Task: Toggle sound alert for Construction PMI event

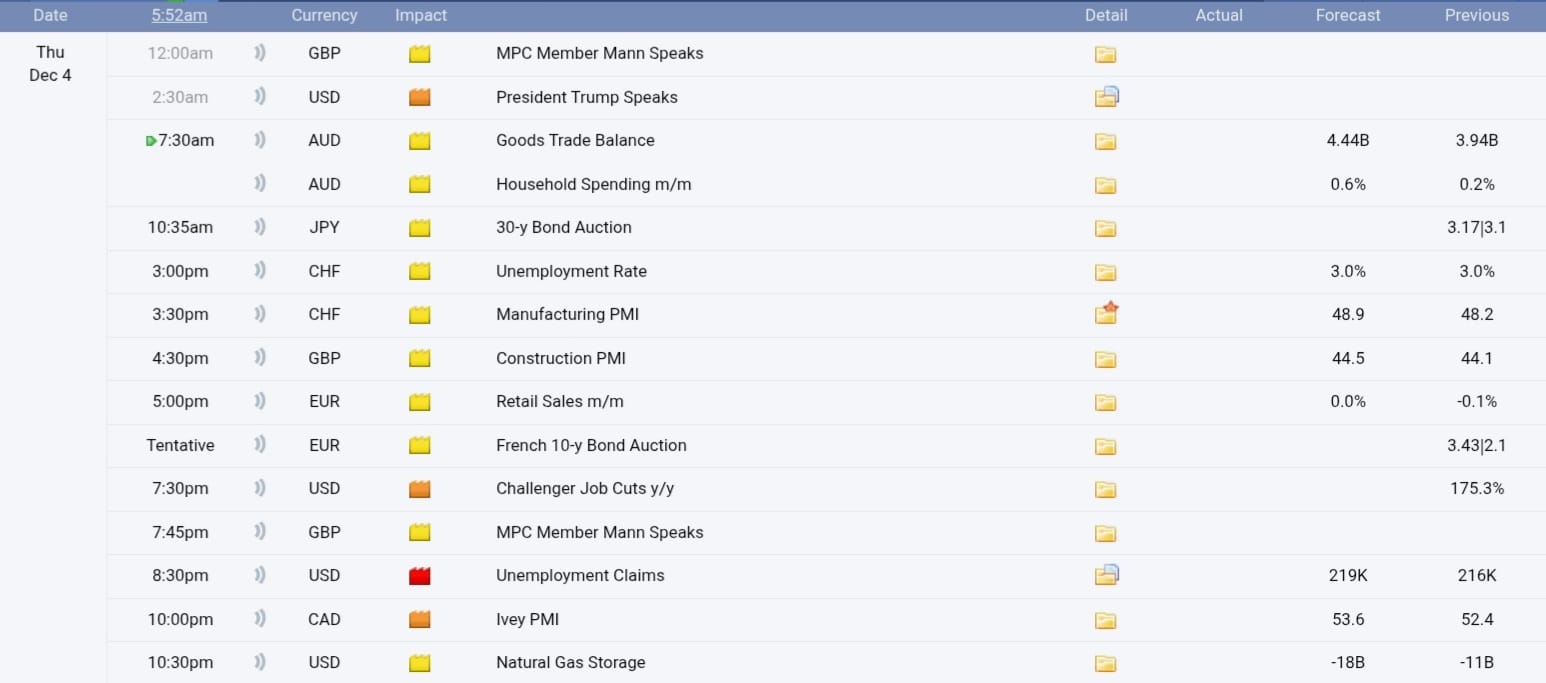Action: [260, 357]
